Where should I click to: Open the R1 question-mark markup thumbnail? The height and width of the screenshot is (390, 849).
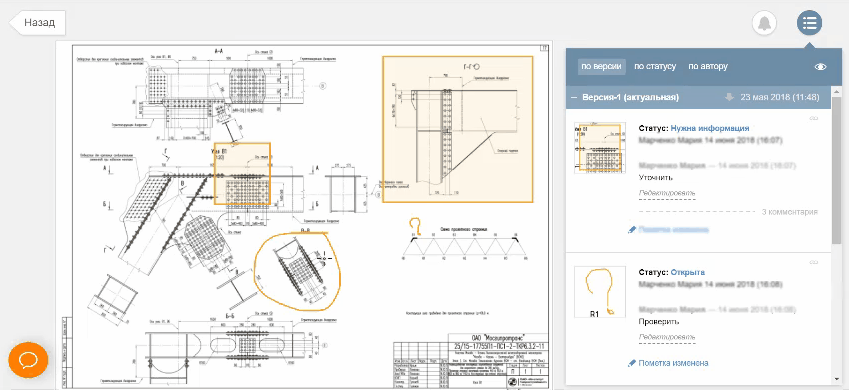click(599, 292)
